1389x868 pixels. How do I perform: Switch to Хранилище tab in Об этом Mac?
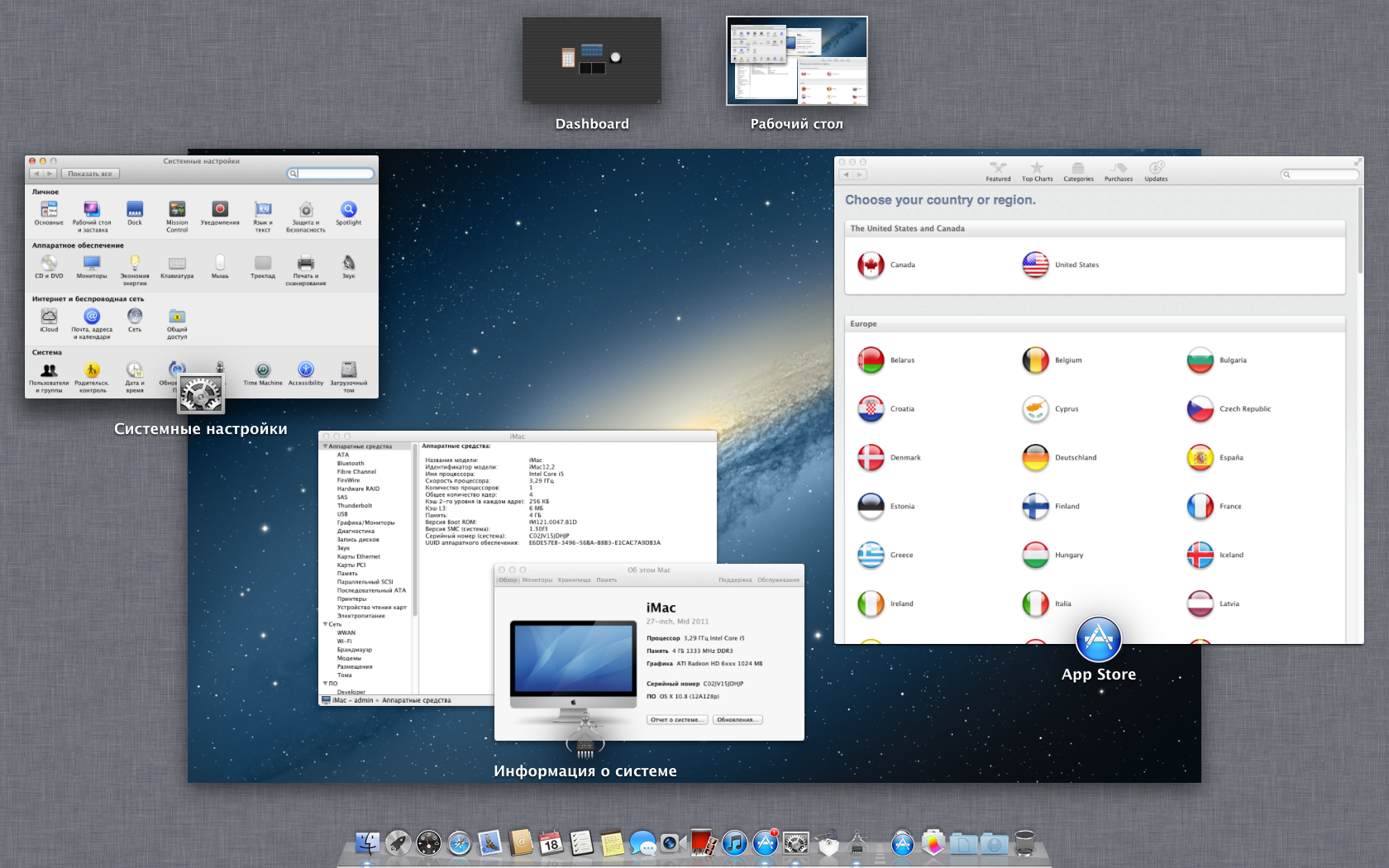[x=574, y=580]
